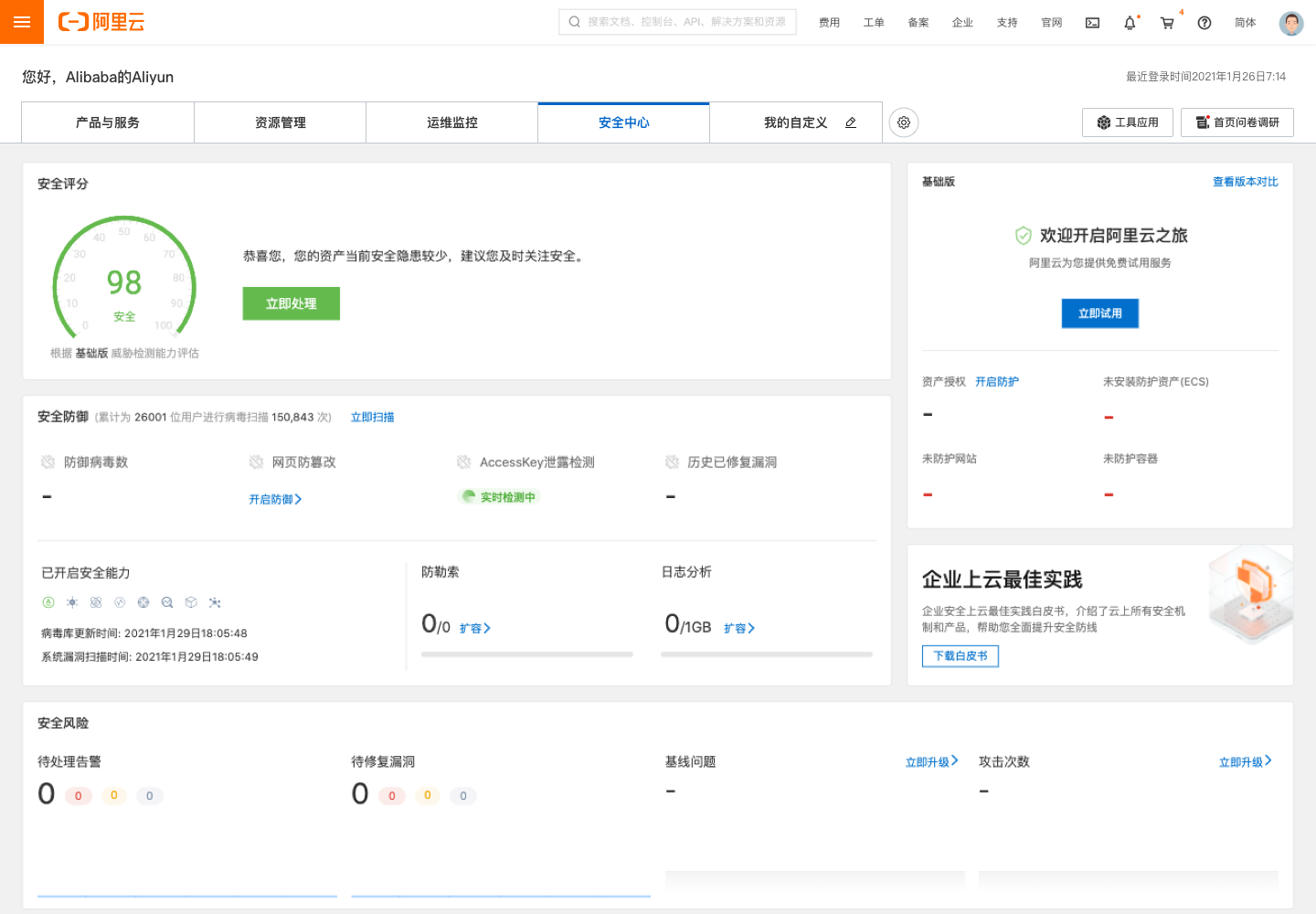
Task: Click 扩容 beside 日志分析 quota
Action: [739, 629]
